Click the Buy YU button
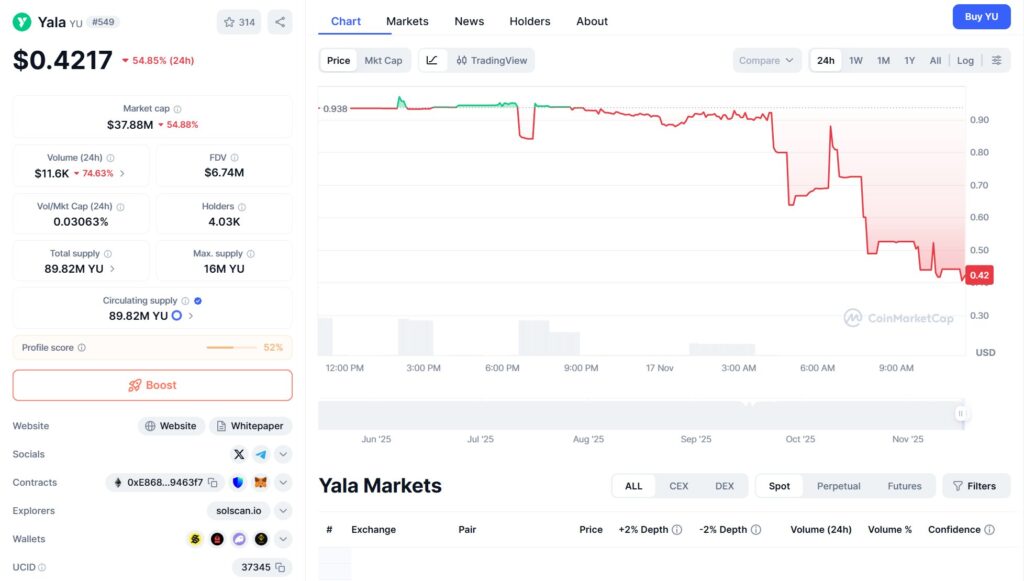This screenshot has width=1024, height=581. (981, 17)
